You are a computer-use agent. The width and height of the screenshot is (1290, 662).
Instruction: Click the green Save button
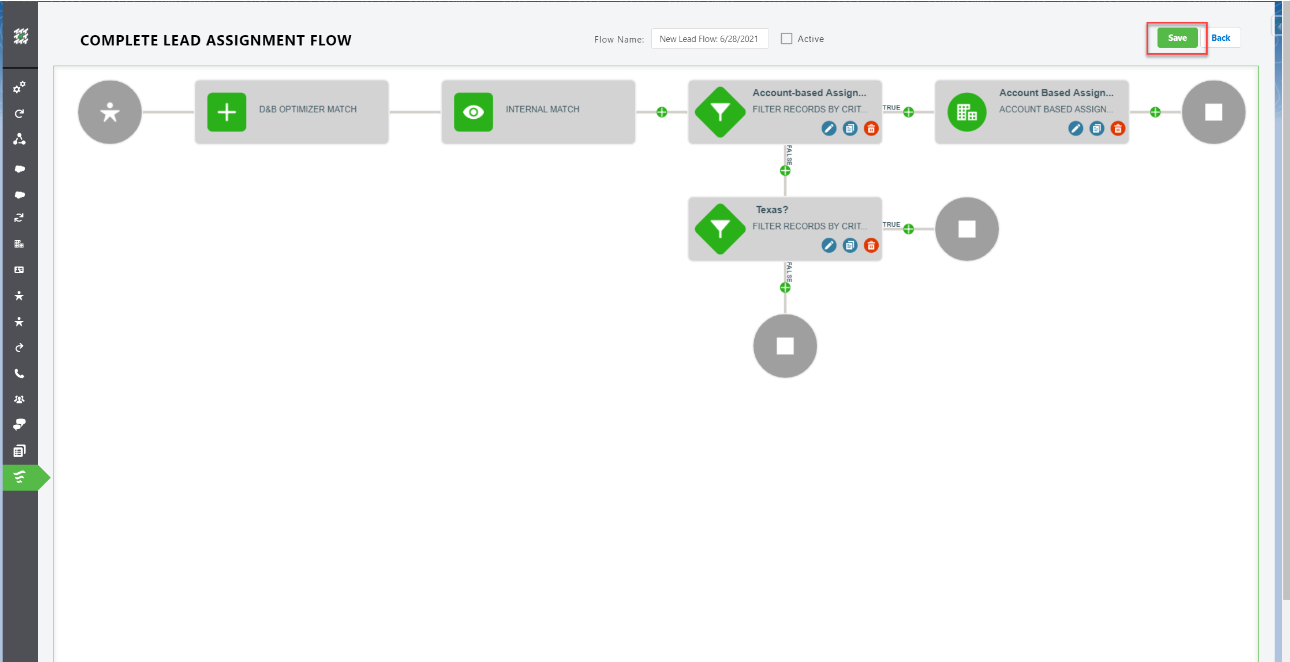1176,37
